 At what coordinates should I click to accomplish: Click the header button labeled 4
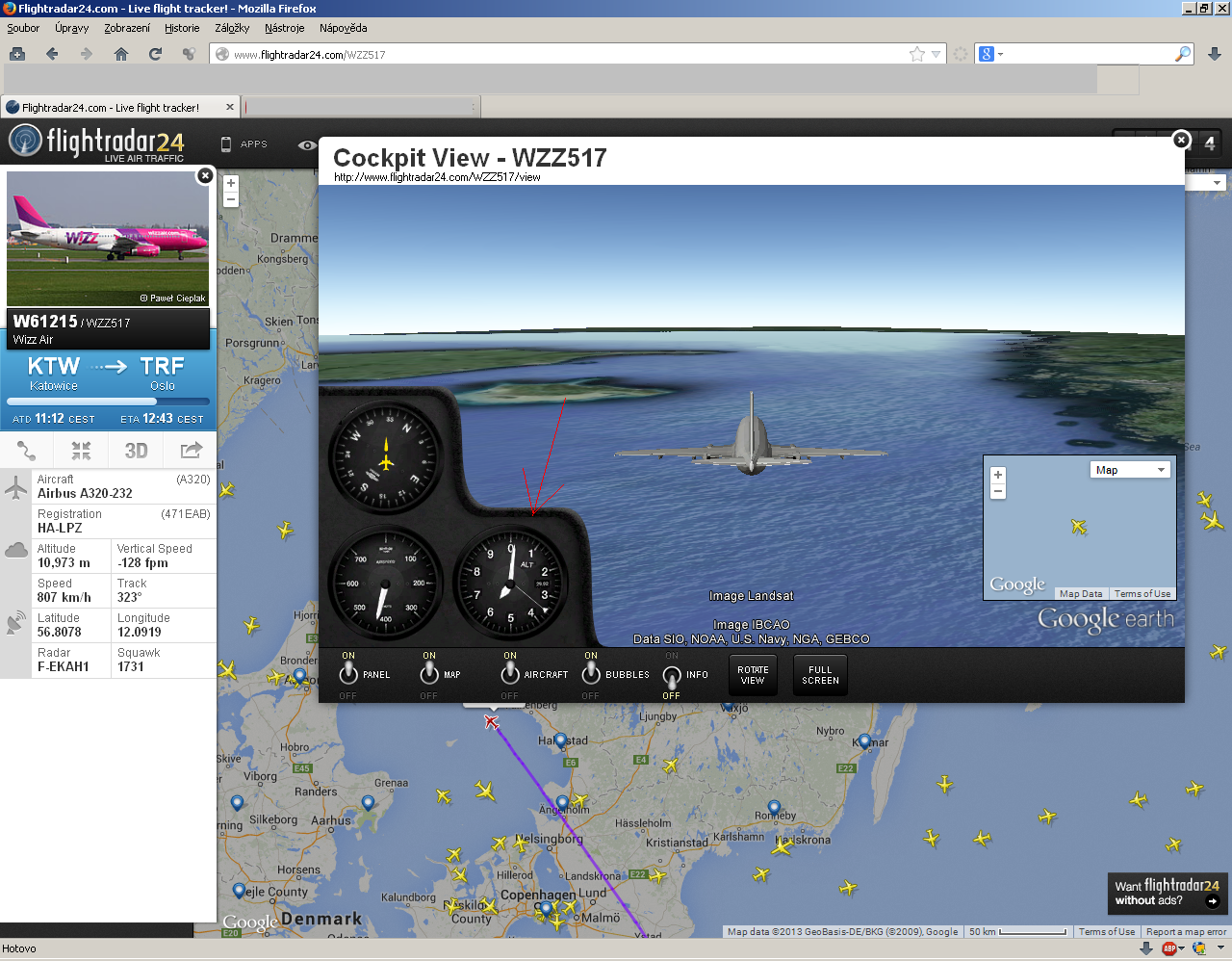point(1210,143)
